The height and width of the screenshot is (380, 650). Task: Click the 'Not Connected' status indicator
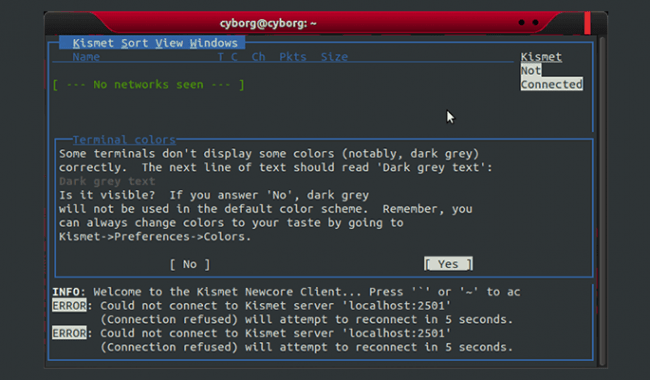[552, 77]
